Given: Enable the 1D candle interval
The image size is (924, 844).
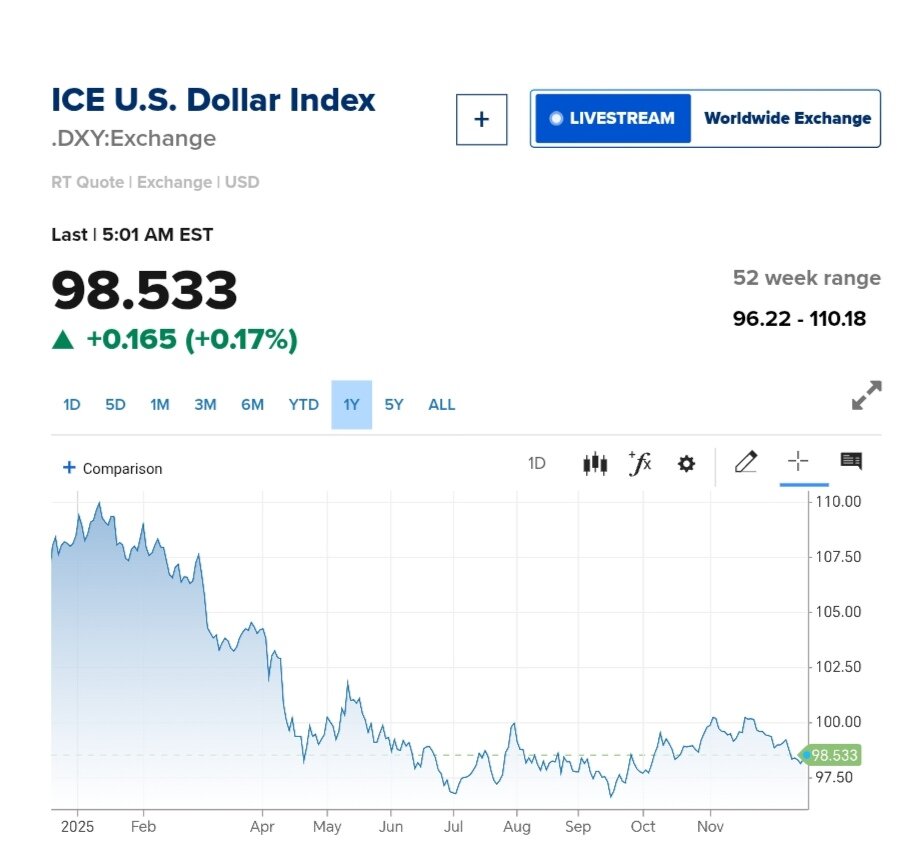Looking at the screenshot, I should pos(536,463).
